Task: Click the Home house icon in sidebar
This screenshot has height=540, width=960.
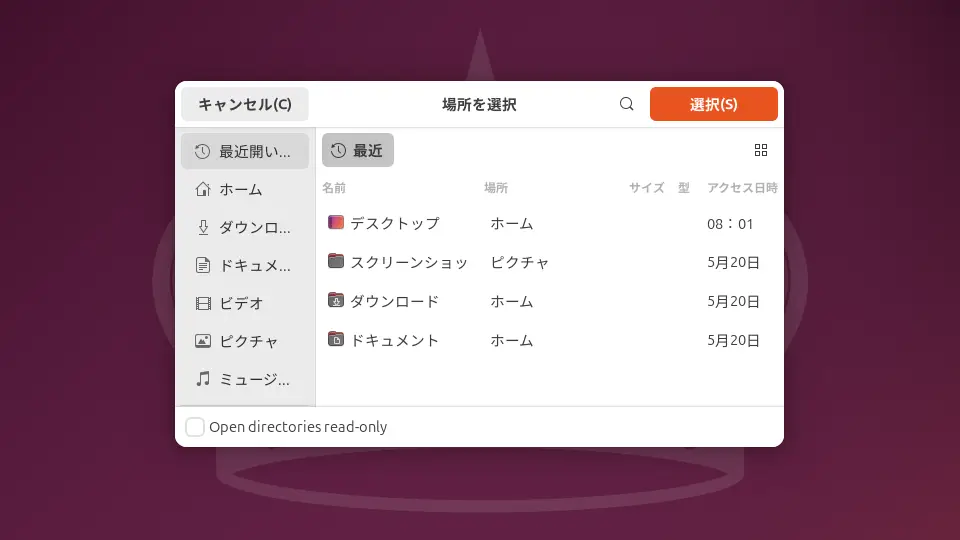Action: (203, 190)
